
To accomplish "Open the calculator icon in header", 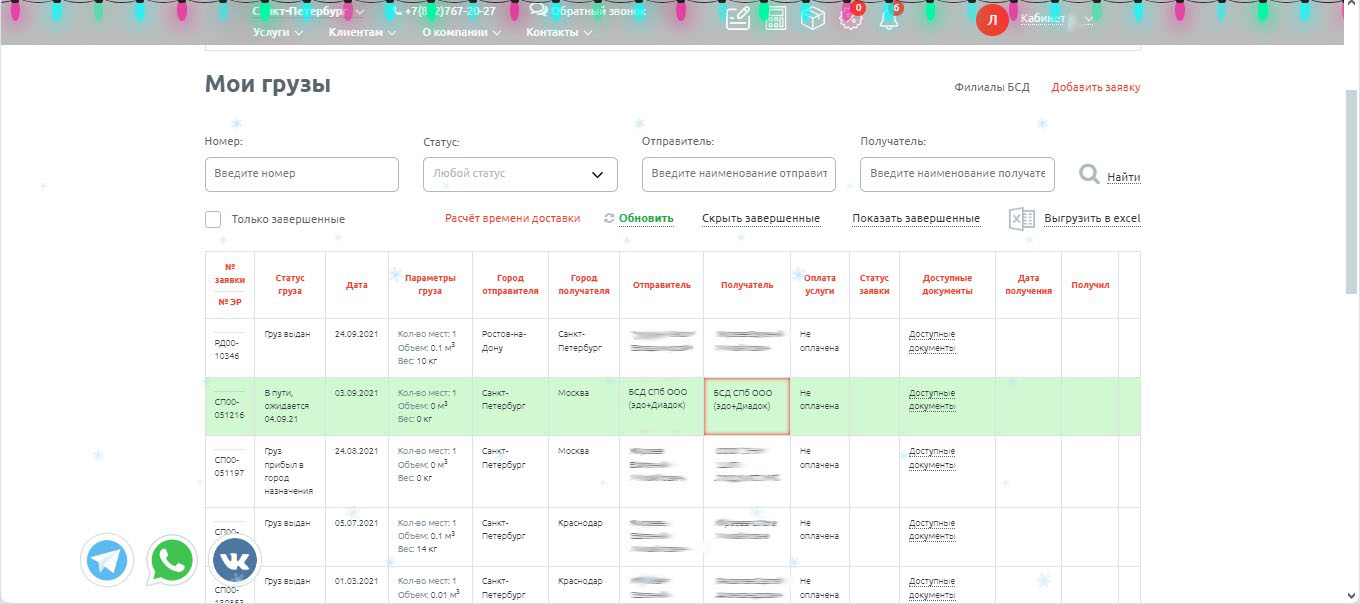I will click(776, 19).
